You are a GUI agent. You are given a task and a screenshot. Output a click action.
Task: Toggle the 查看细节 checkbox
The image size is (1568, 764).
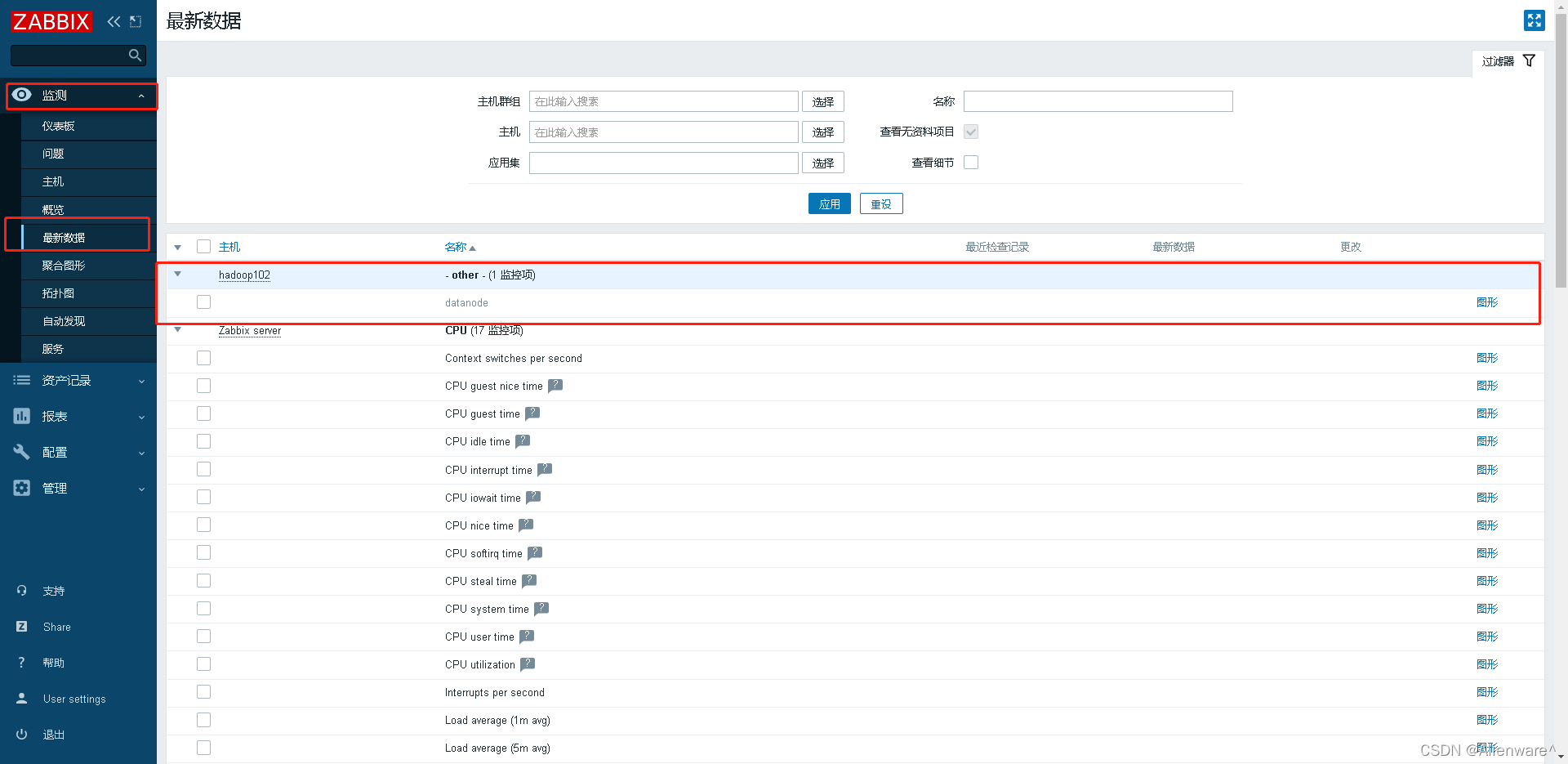point(971,162)
